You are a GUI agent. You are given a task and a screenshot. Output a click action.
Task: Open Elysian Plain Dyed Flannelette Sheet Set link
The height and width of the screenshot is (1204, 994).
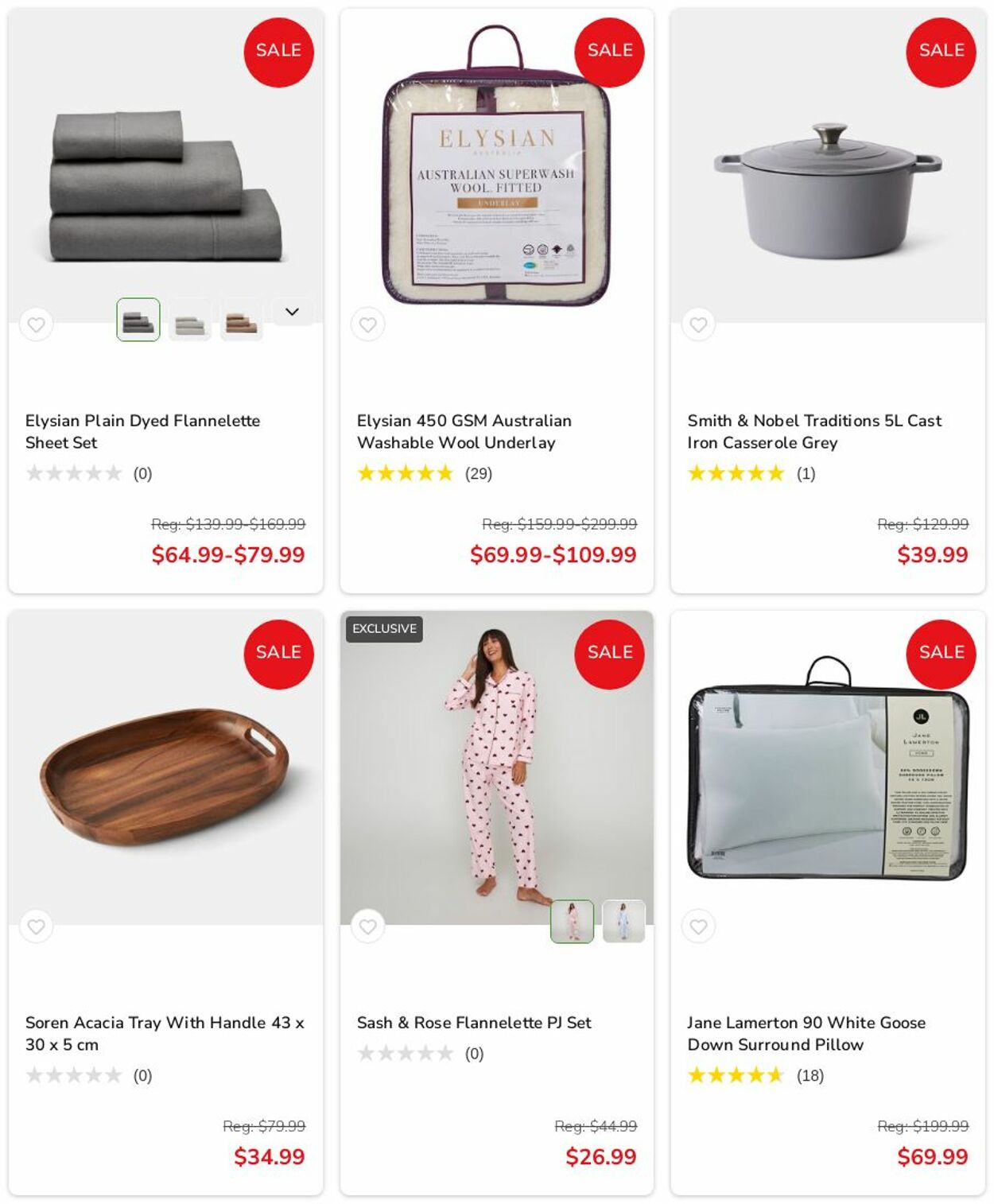click(143, 432)
